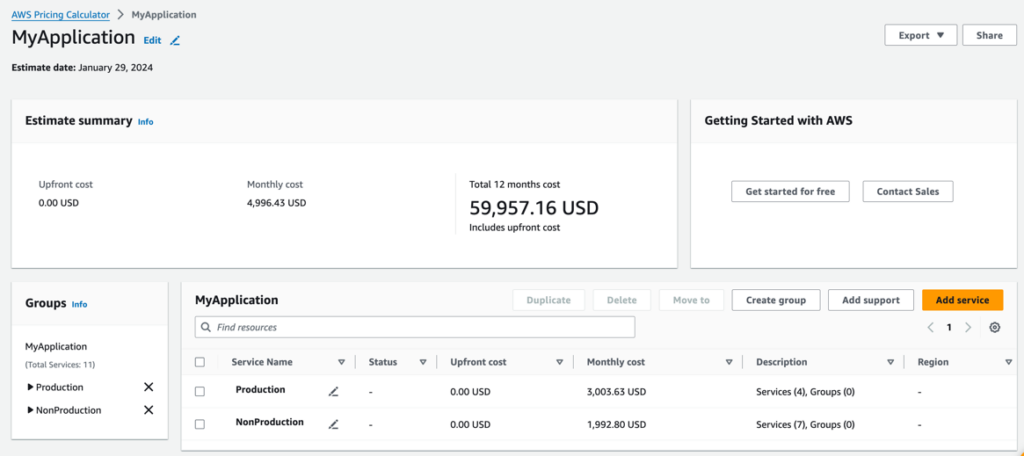Click the Create group button
Viewport: 1024px width, 456px height.
776,300
